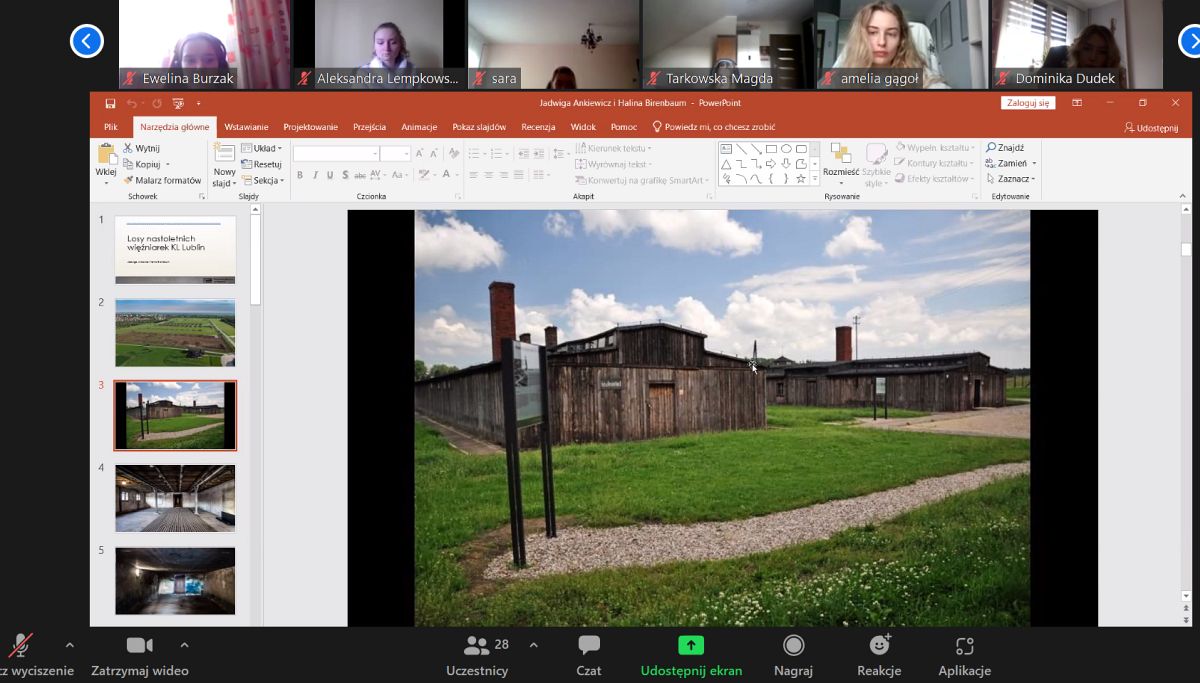Open audio options arrow beside microphone
This screenshot has height=683, width=1200.
click(69, 645)
